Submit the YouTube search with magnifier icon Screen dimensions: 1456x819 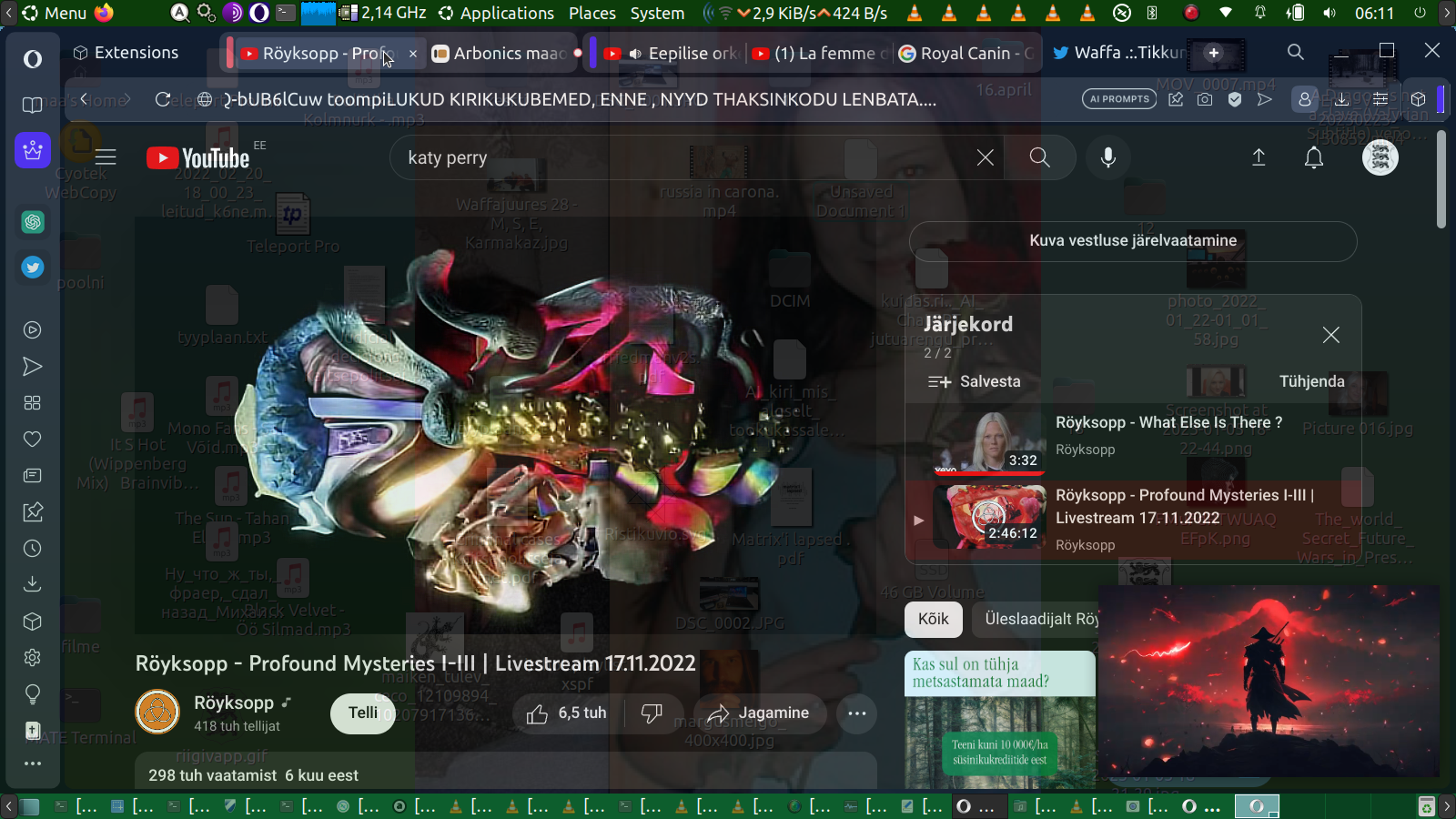1040,157
